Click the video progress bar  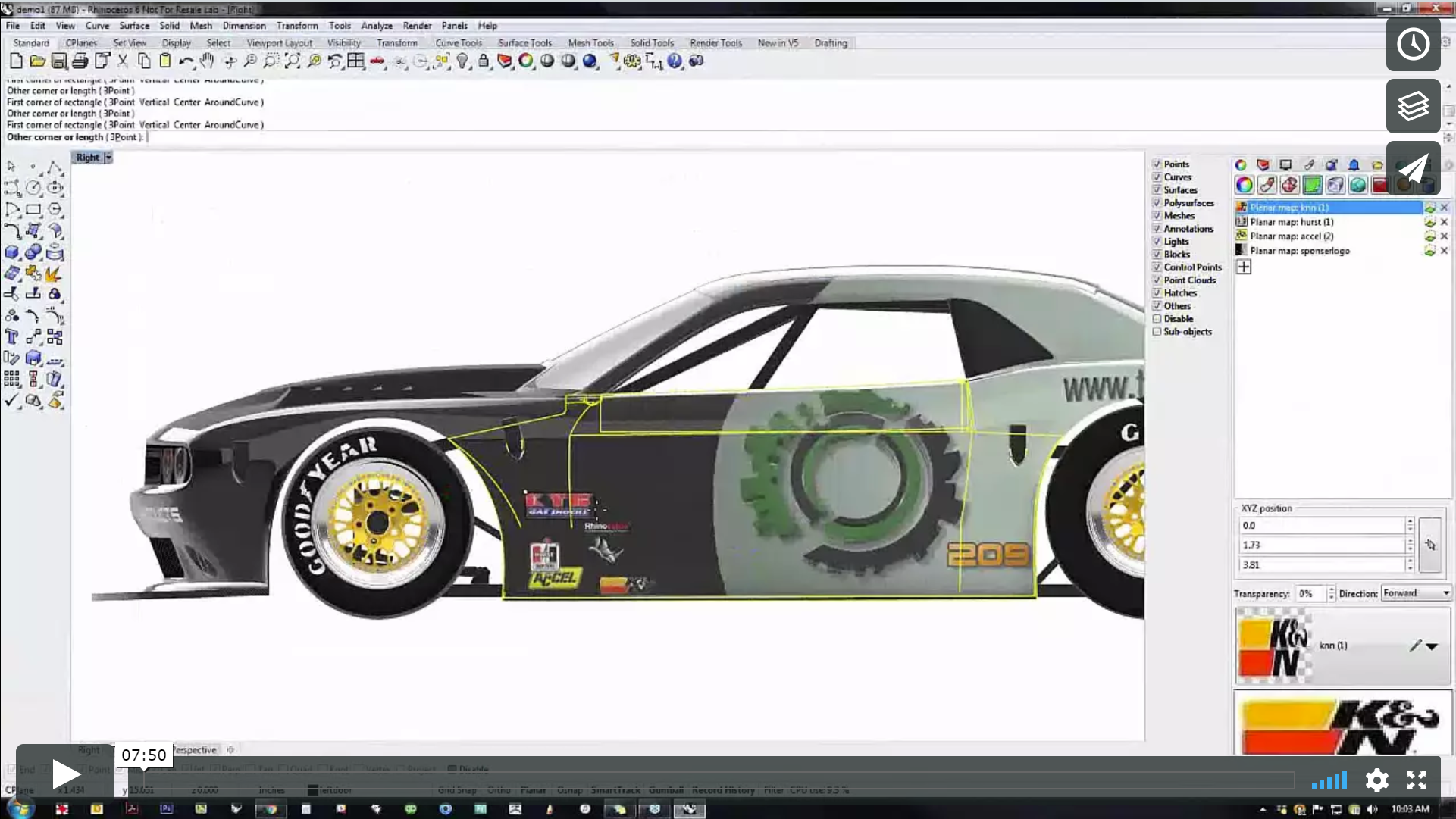coord(719,780)
